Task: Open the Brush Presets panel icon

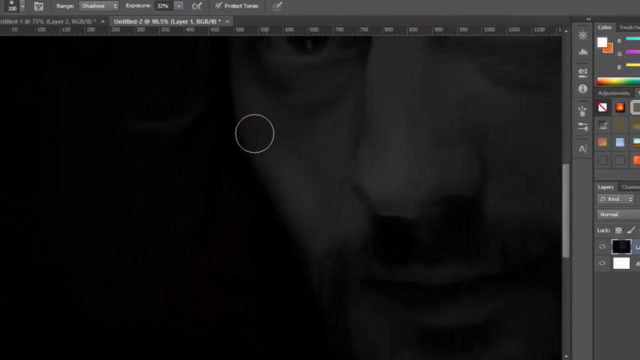Action: click(582, 110)
